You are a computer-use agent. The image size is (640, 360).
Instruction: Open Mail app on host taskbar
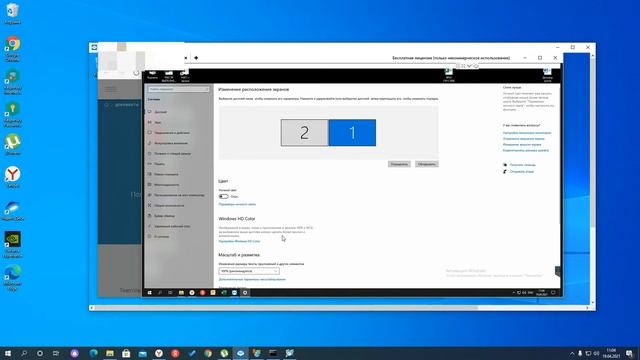click(142, 353)
